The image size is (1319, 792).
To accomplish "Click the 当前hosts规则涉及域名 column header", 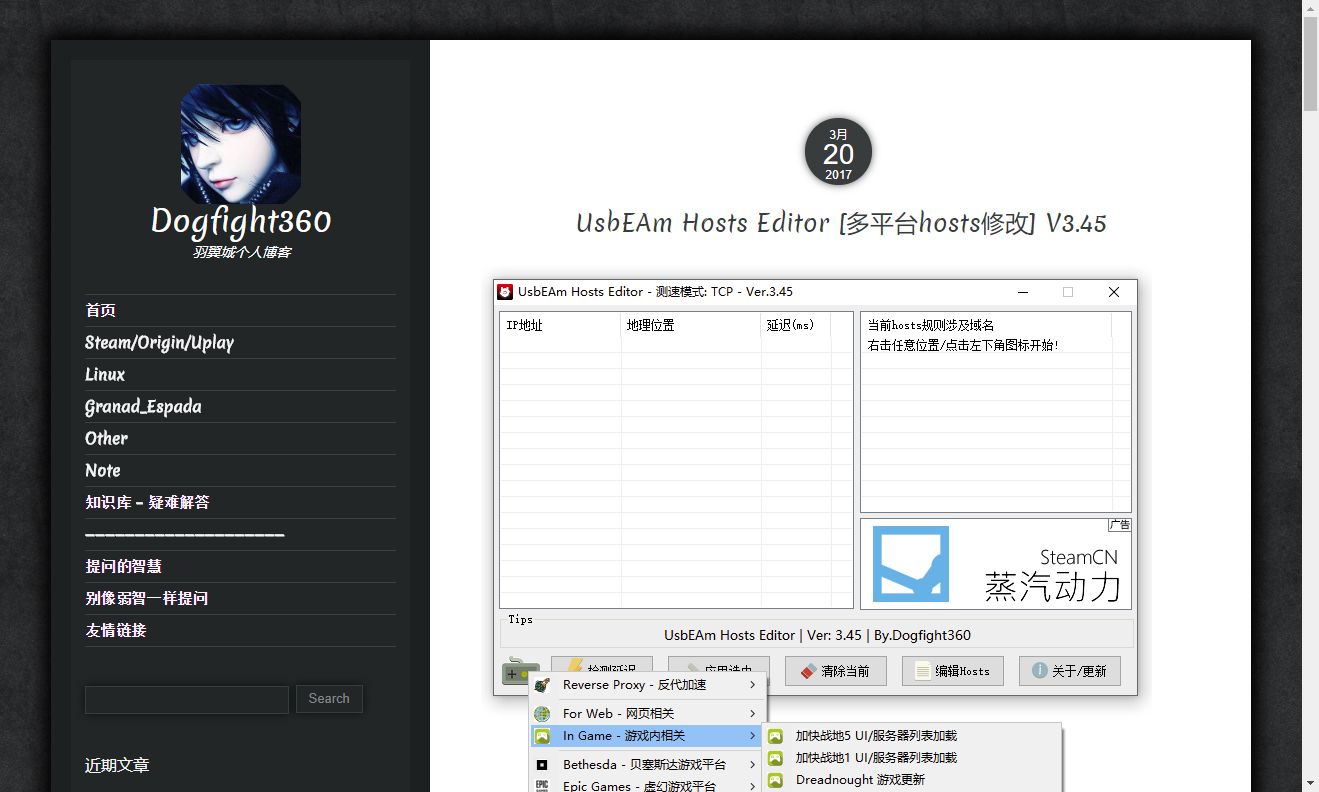I will point(987,325).
